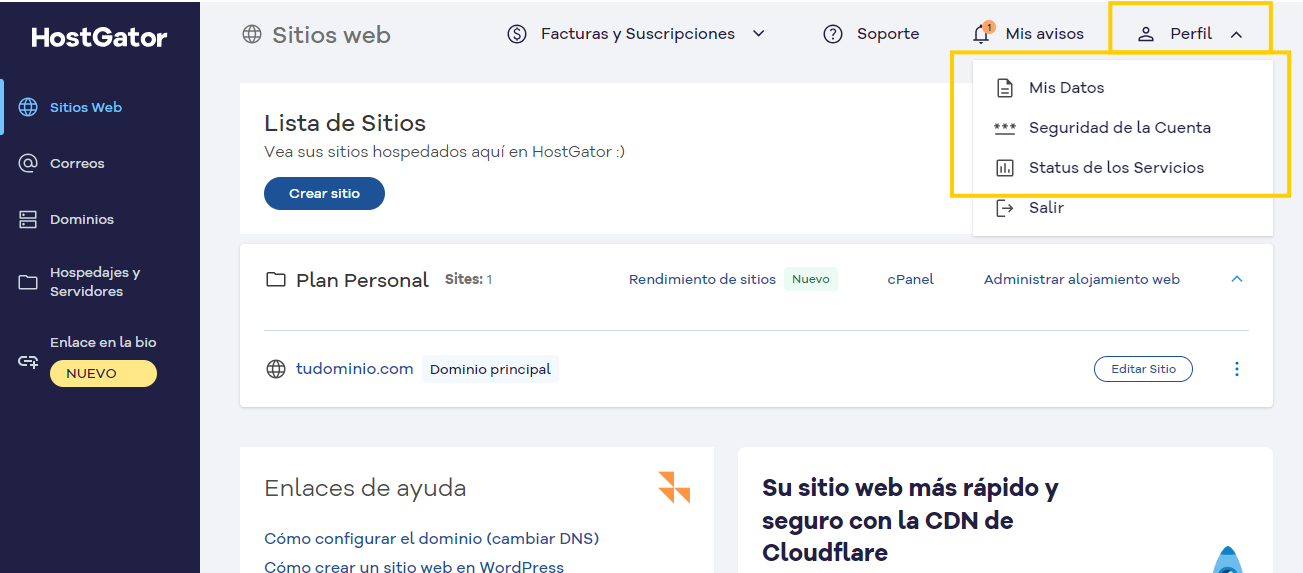The image size is (1303, 573).
Task: Open Mis avisos notifications
Action: pyautogui.click(x=1045, y=34)
